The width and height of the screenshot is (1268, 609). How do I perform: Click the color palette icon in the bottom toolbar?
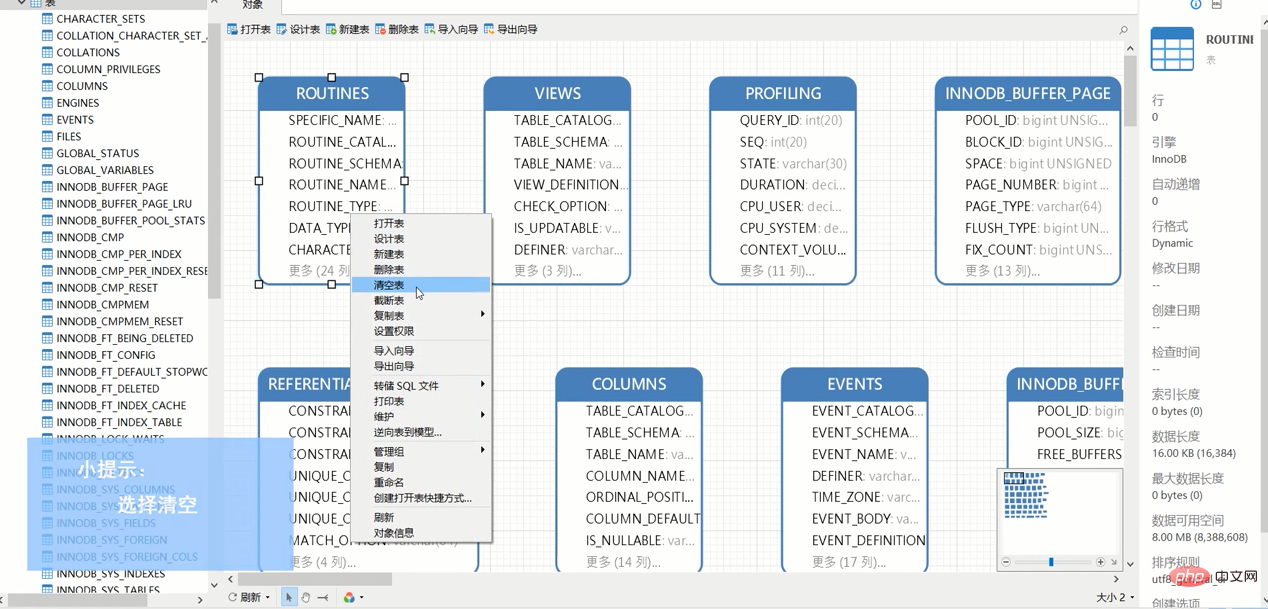(349, 597)
